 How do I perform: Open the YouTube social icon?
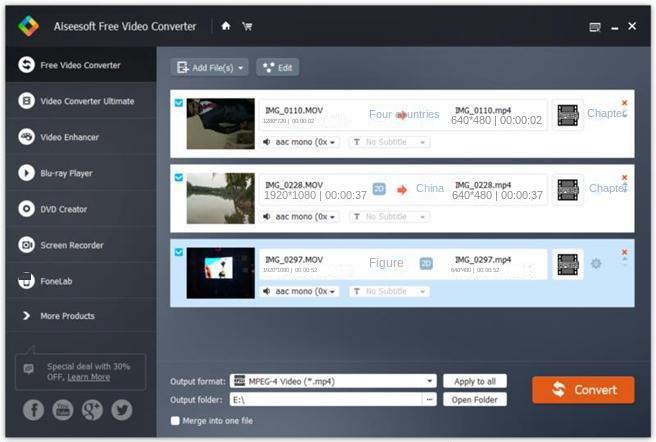(62, 409)
